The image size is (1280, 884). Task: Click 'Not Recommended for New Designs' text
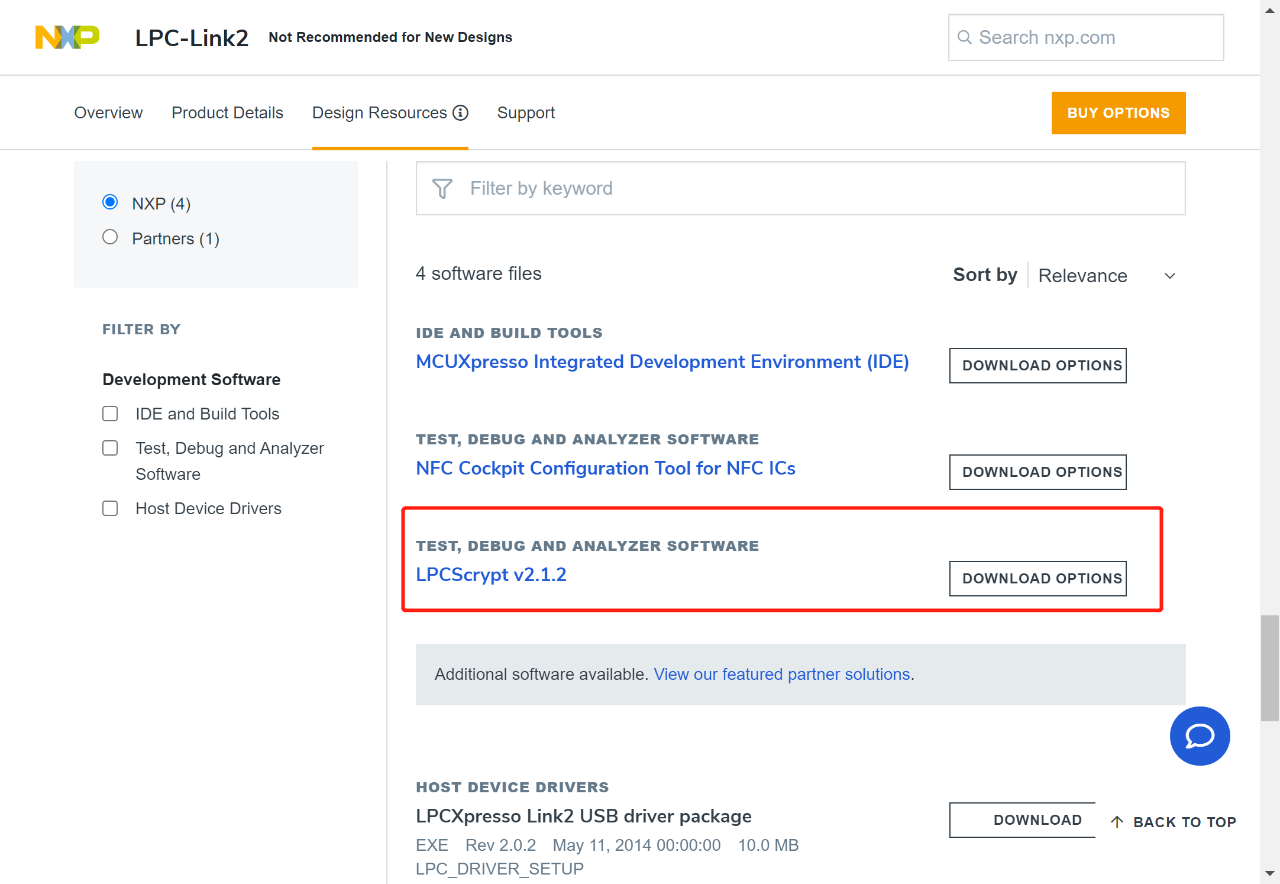(x=391, y=38)
